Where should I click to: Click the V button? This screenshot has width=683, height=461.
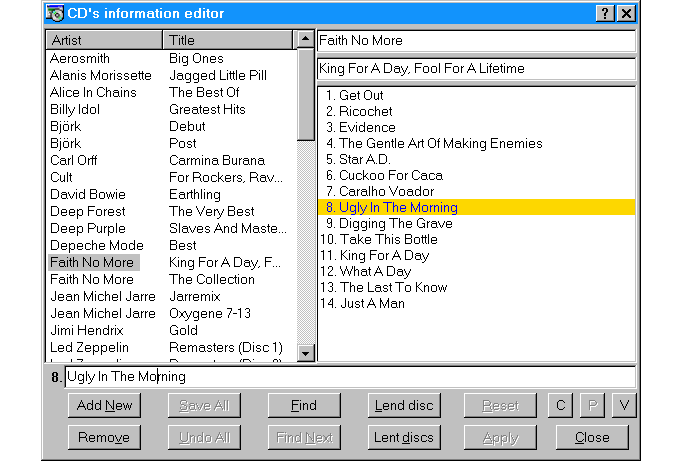tap(624, 406)
